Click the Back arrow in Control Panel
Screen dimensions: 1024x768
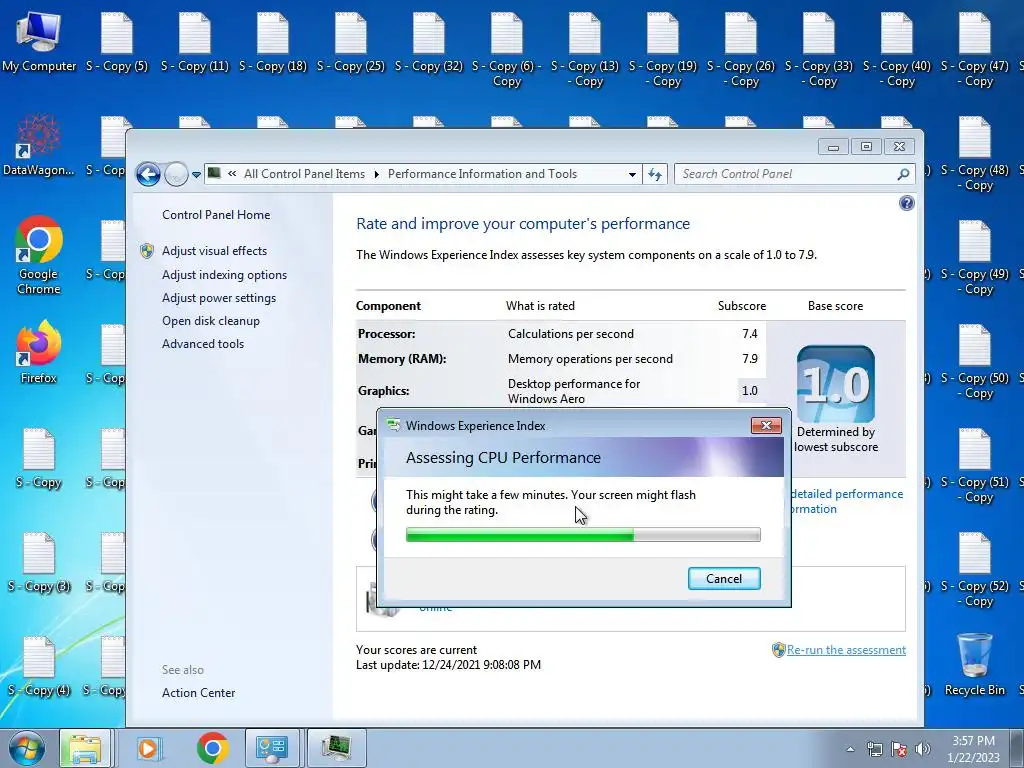[148, 174]
